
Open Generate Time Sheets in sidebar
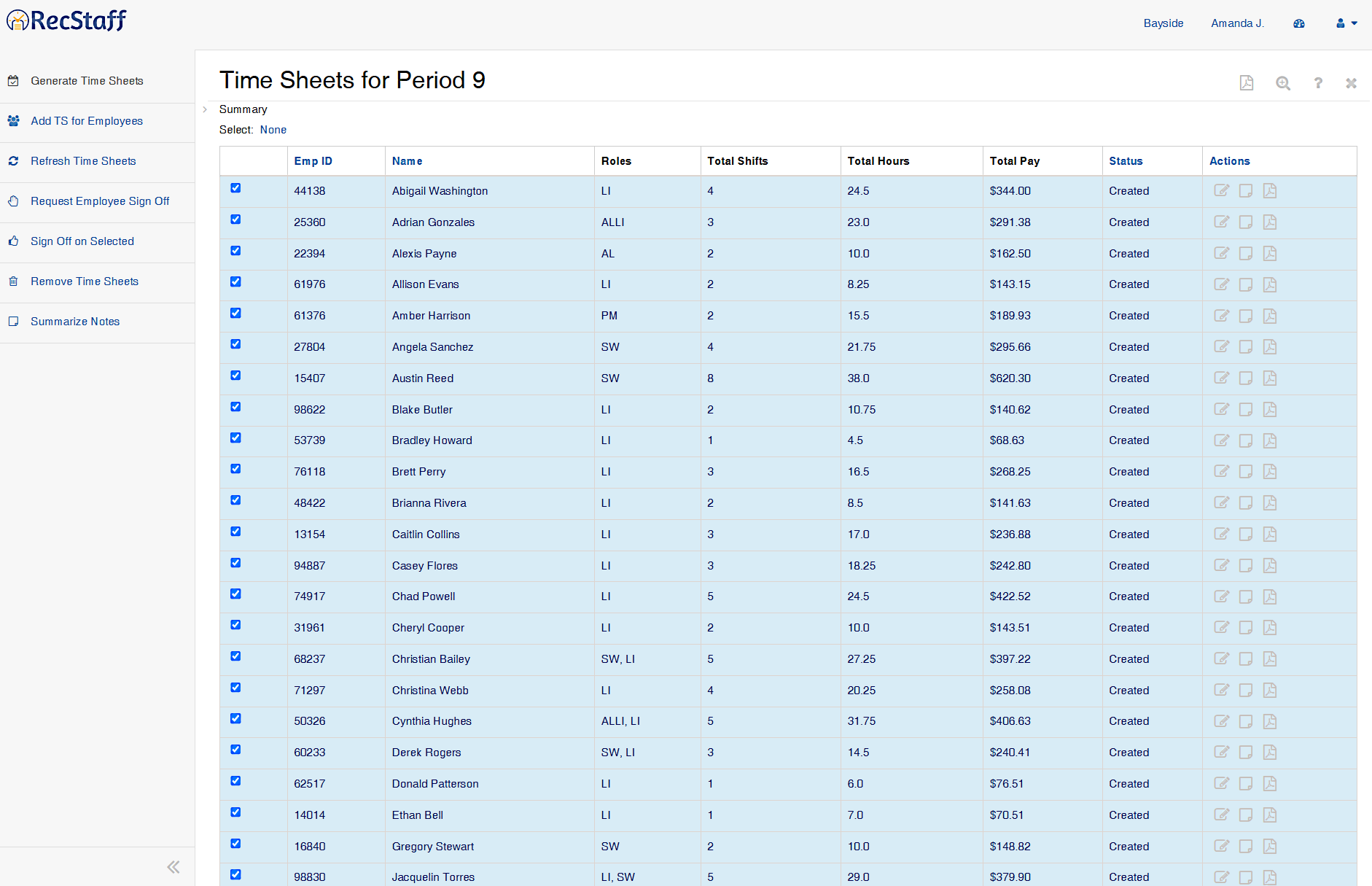click(x=87, y=81)
